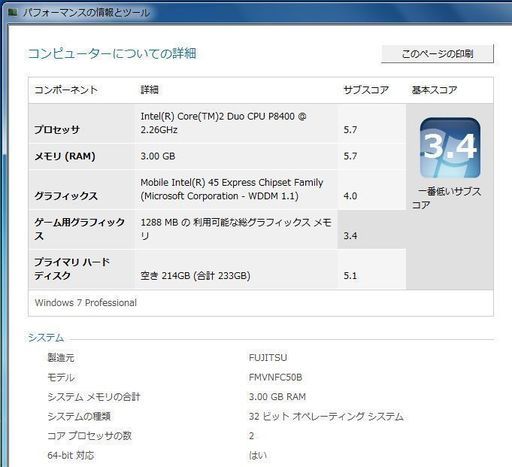This screenshot has width=512, height=467.
Task: Click the 3.4 gaming graphics subscore
Action: (x=350, y=236)
